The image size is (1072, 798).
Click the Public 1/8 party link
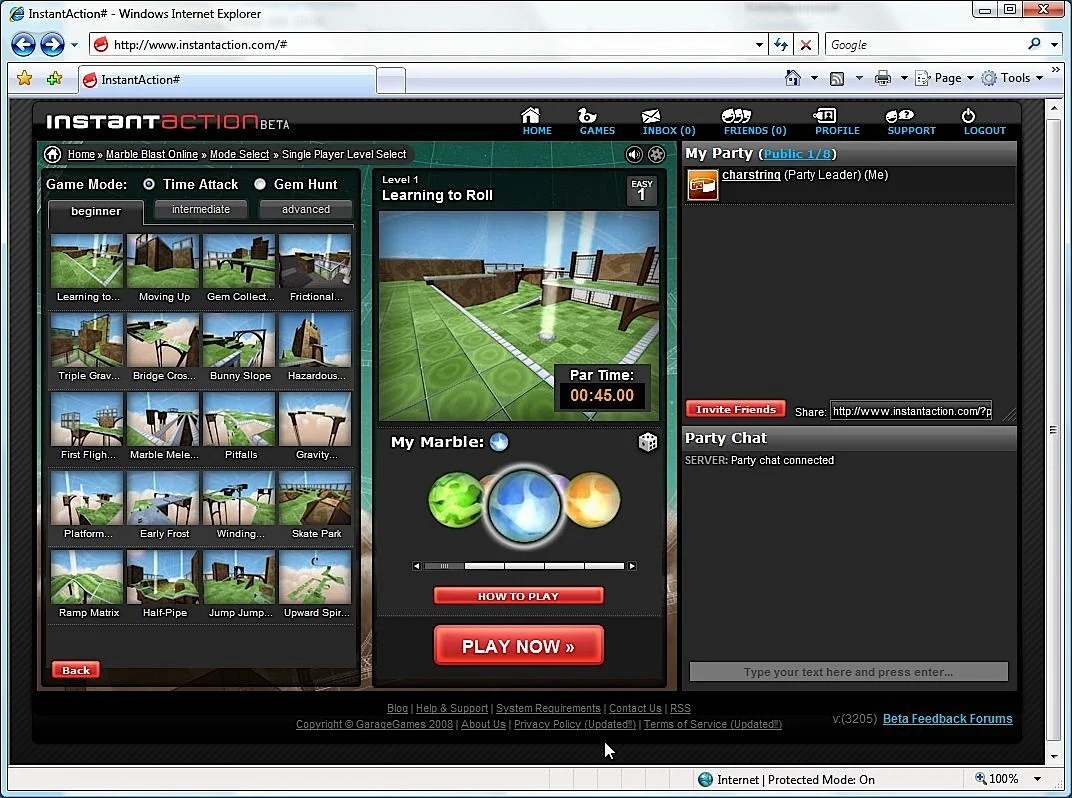(797, 154)
